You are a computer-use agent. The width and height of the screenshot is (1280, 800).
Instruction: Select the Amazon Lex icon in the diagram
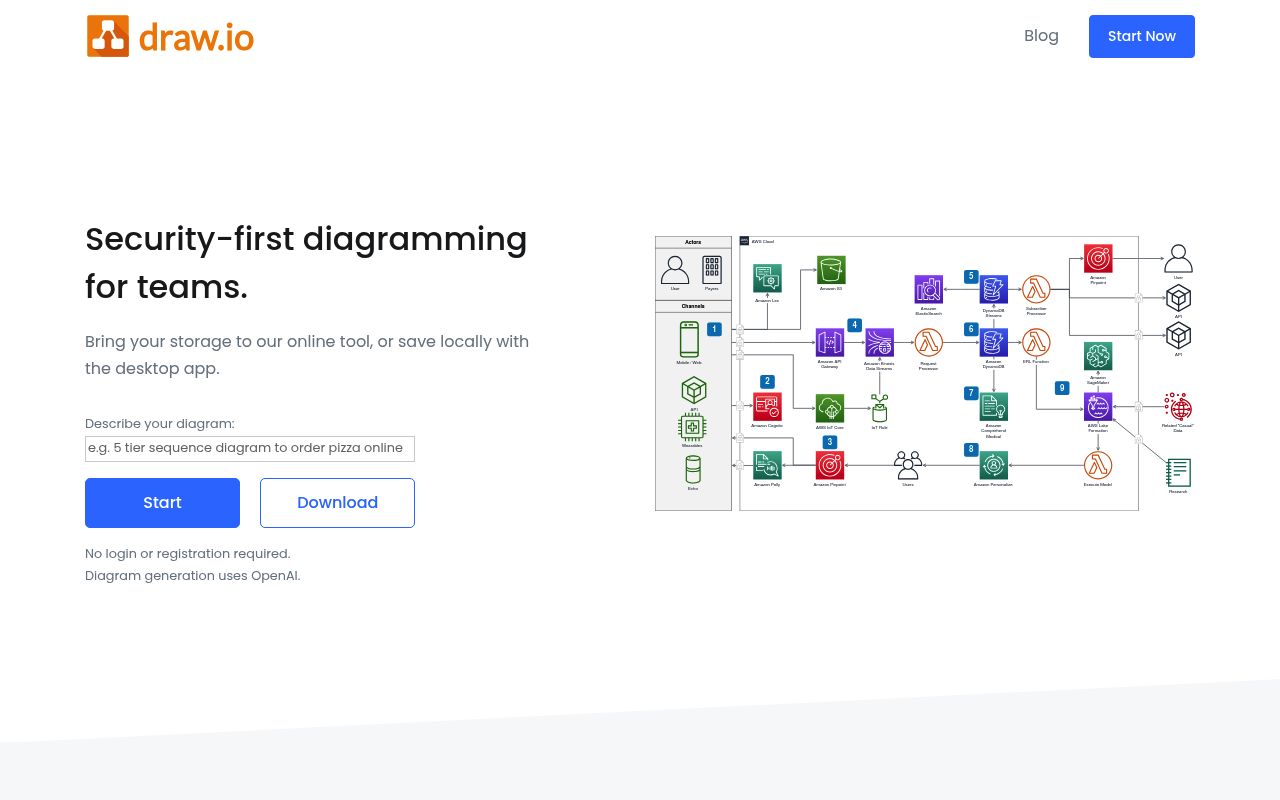767,278
